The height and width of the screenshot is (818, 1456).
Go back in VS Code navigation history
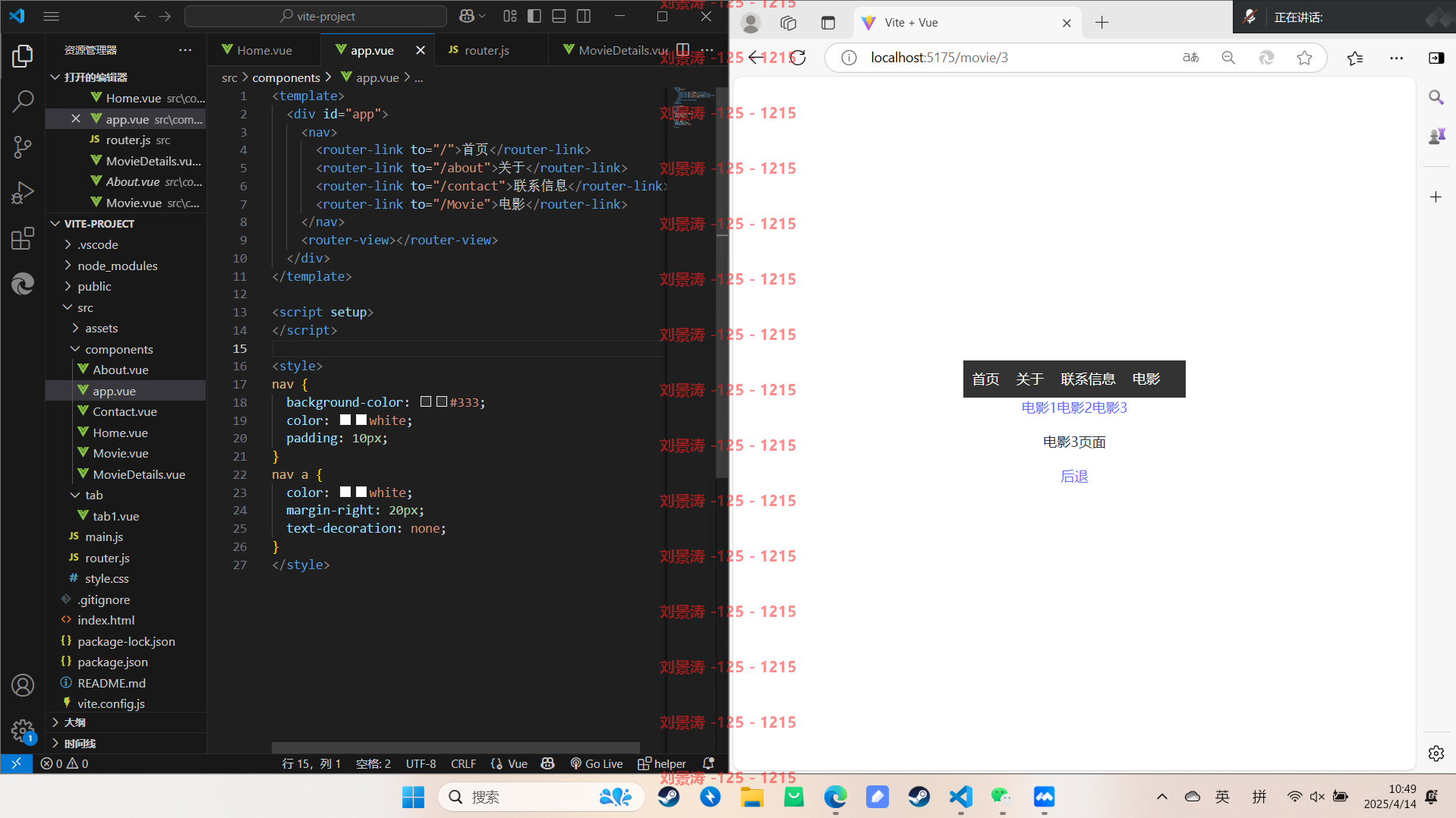coord(140,16)
